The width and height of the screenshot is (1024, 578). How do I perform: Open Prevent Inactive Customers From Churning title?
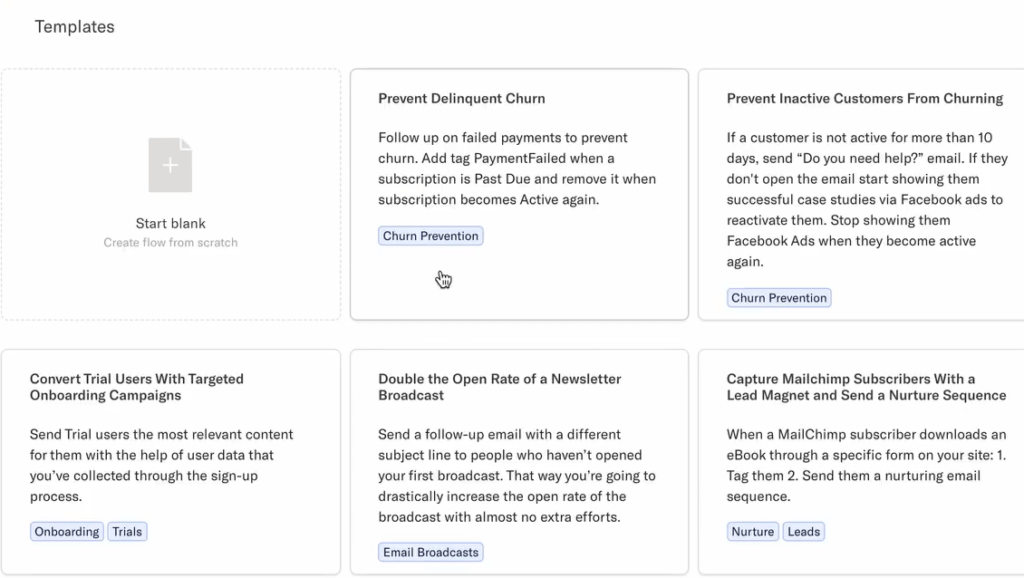(x=864, y=99)
